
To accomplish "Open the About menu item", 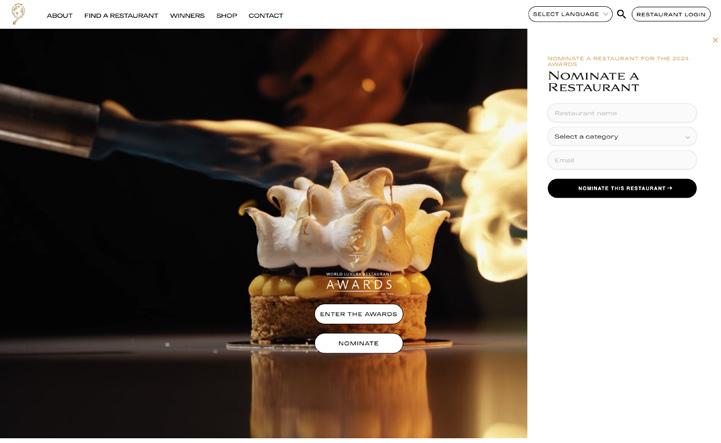I will (60, 16).
